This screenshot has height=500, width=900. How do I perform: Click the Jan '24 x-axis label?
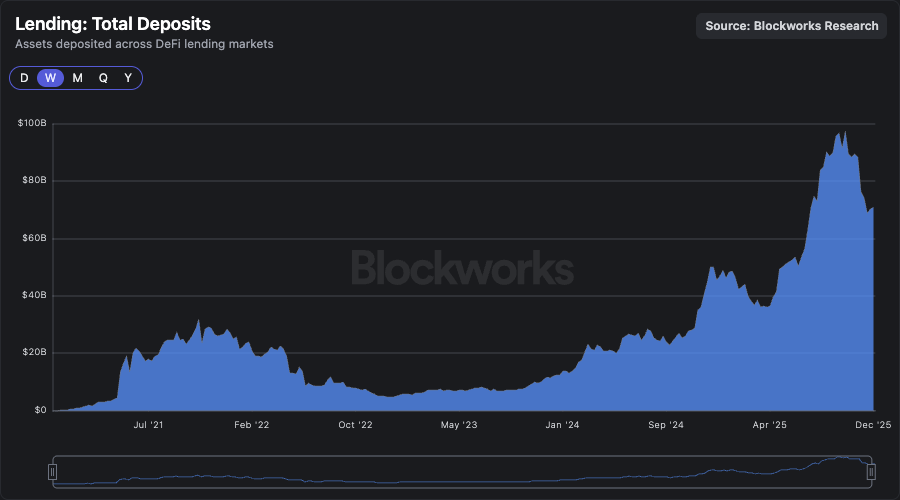562,425
